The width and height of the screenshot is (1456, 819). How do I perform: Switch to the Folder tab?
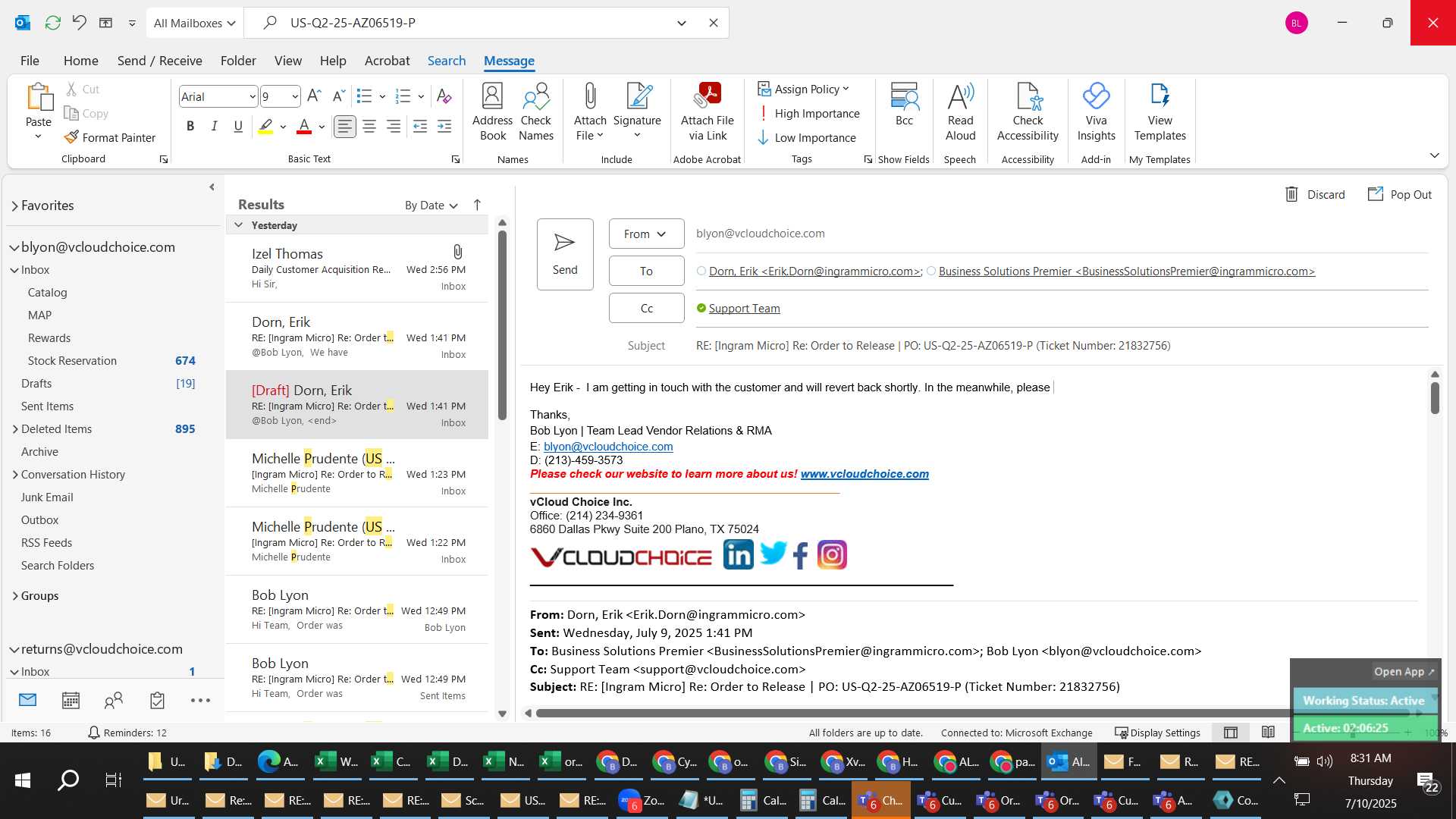(x=238, y=61)
